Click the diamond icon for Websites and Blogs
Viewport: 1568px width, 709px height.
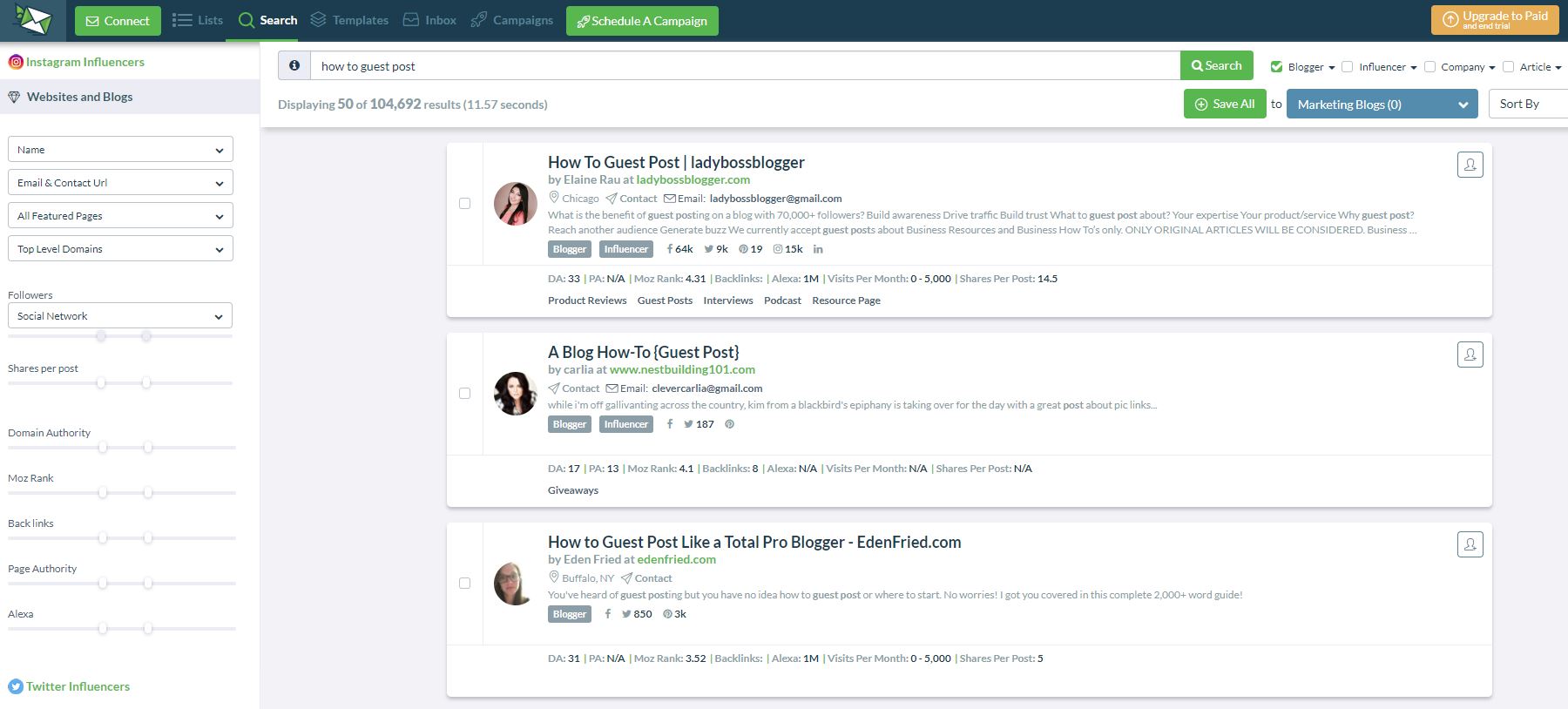[14, 97]
